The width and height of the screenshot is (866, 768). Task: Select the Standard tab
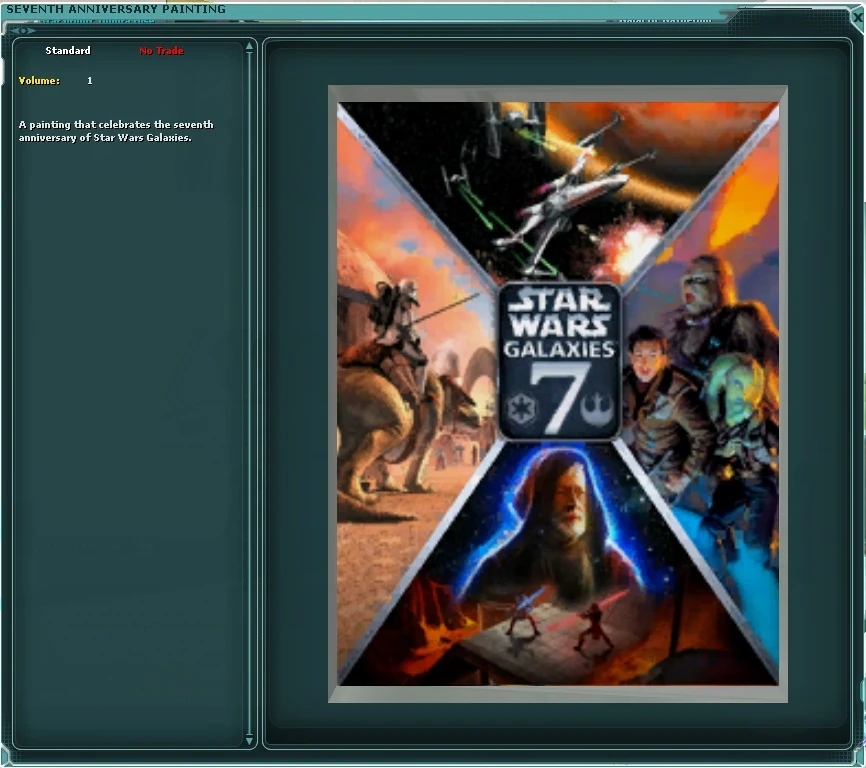coord(68,50)
